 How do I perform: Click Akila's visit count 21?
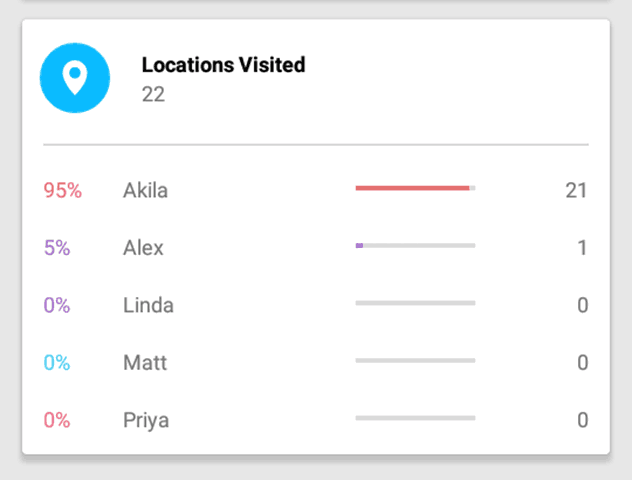point(576,190)
